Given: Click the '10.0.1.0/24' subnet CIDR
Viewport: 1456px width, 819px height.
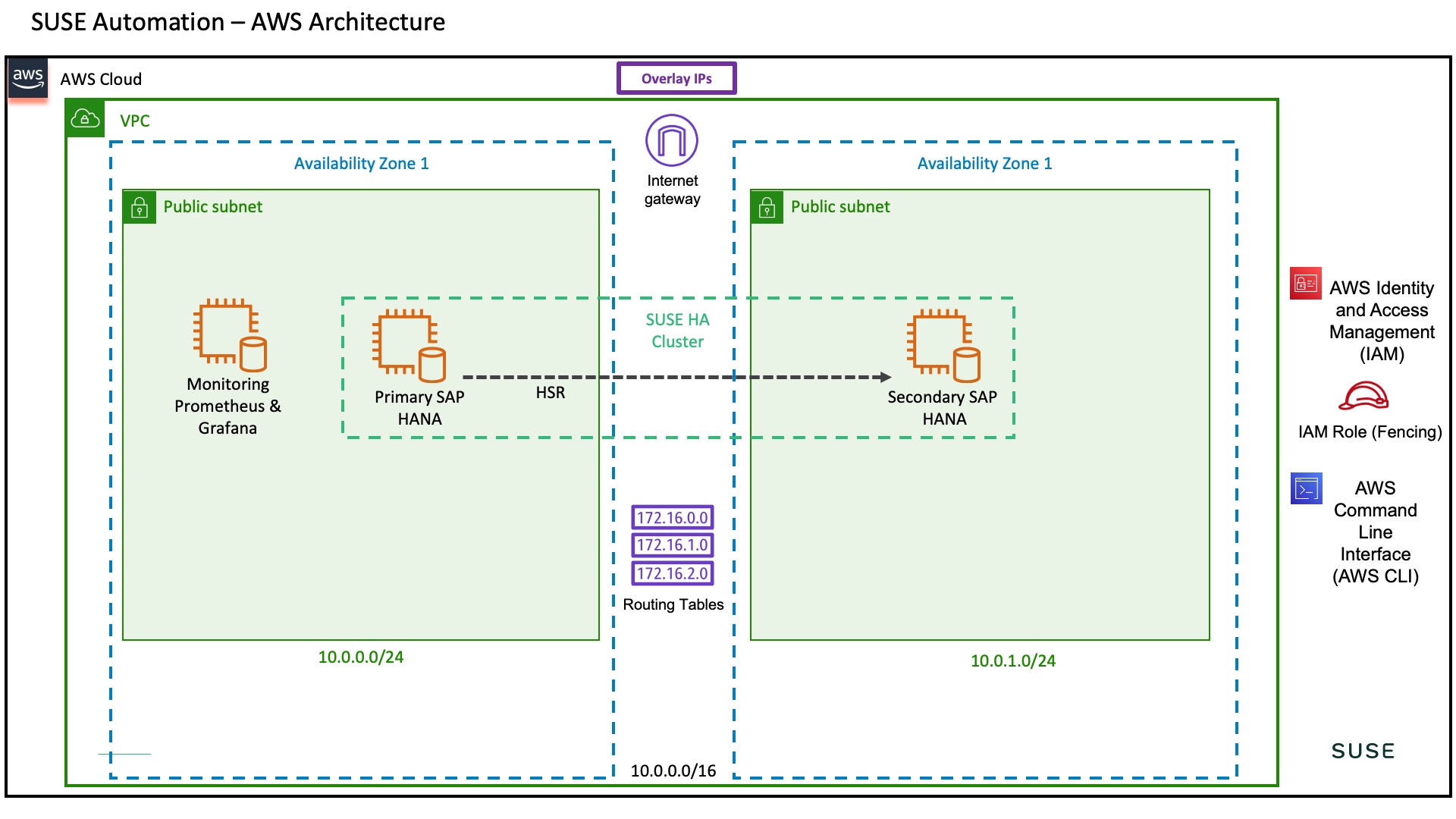Looking at the screenshot, I should (x=1013, y=661).
